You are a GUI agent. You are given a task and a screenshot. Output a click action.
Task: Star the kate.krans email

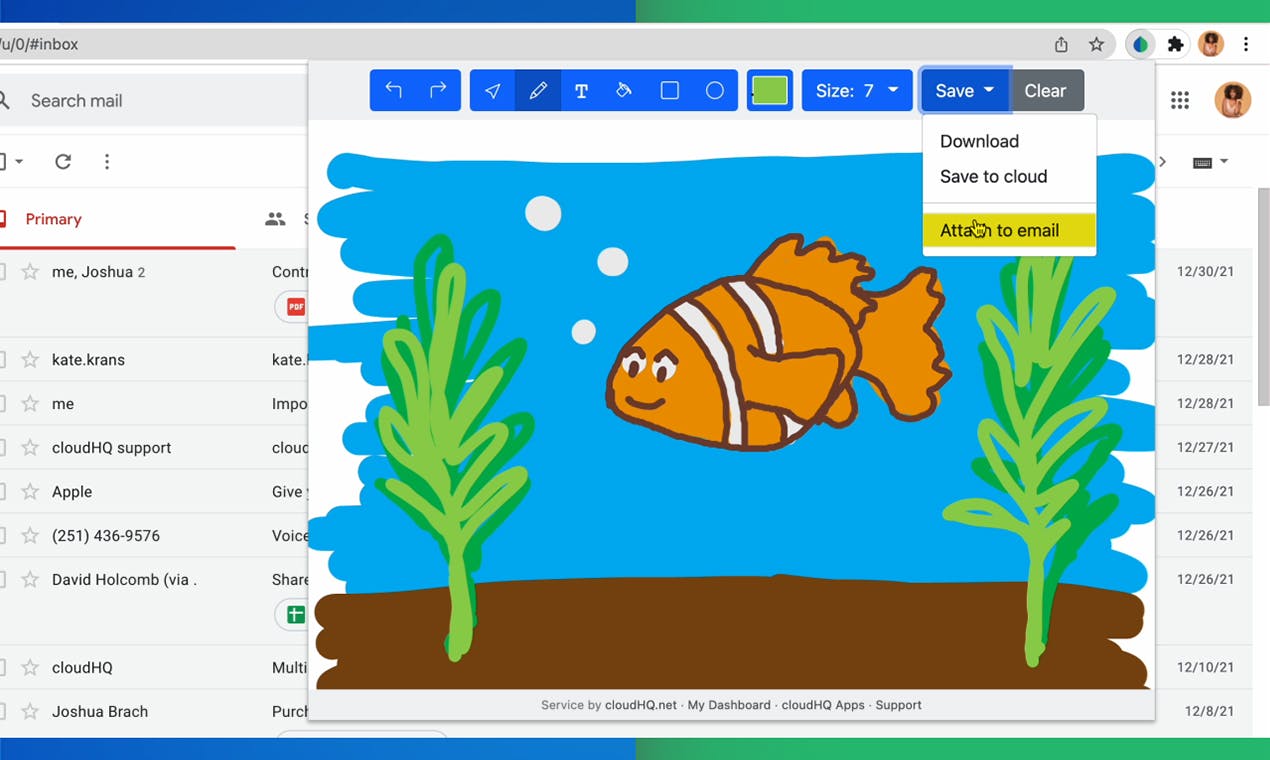coord(31,360)
